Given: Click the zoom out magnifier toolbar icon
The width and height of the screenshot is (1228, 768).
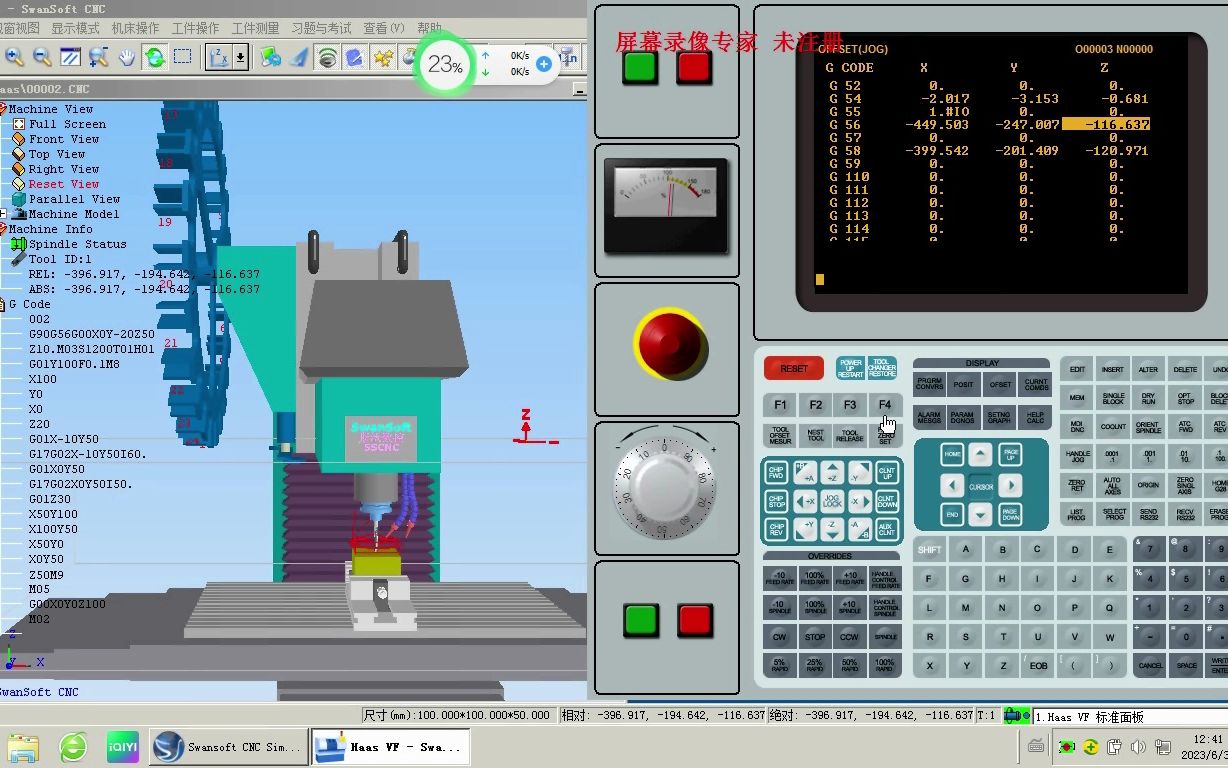Looking at the screenshot, I should tap(43, 57).
